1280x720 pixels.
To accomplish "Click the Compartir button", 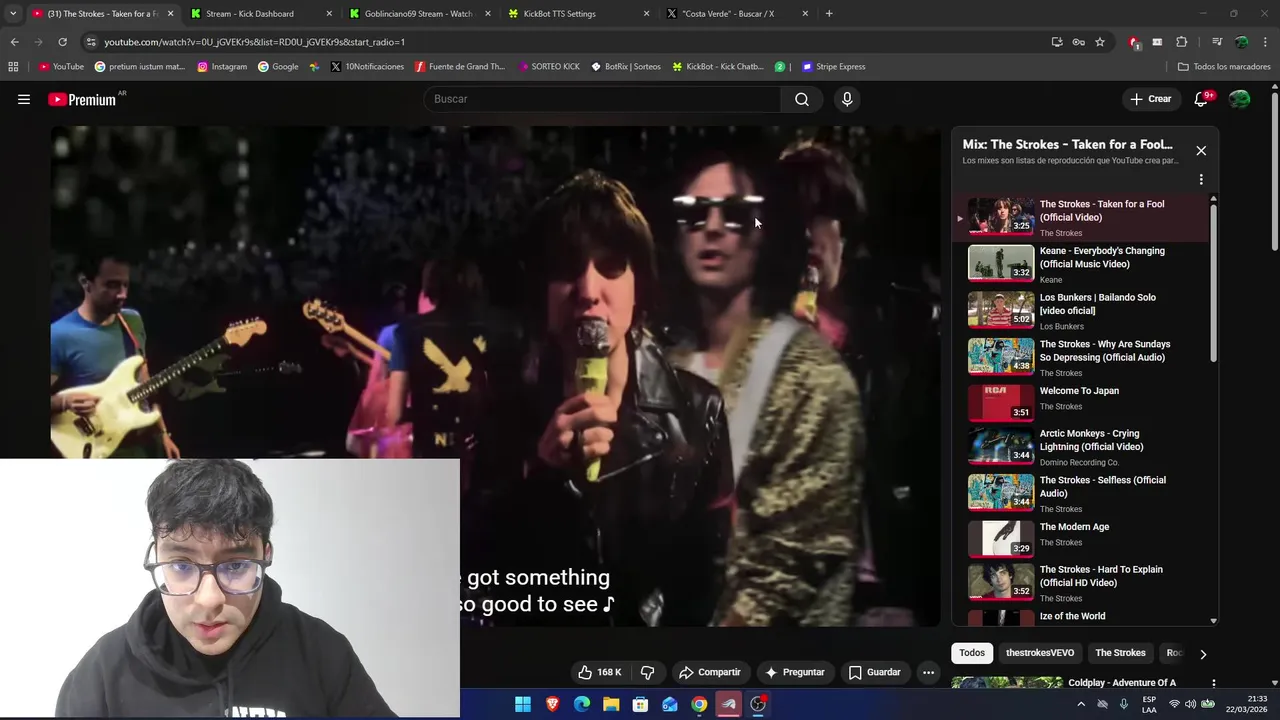I will 710,672.
